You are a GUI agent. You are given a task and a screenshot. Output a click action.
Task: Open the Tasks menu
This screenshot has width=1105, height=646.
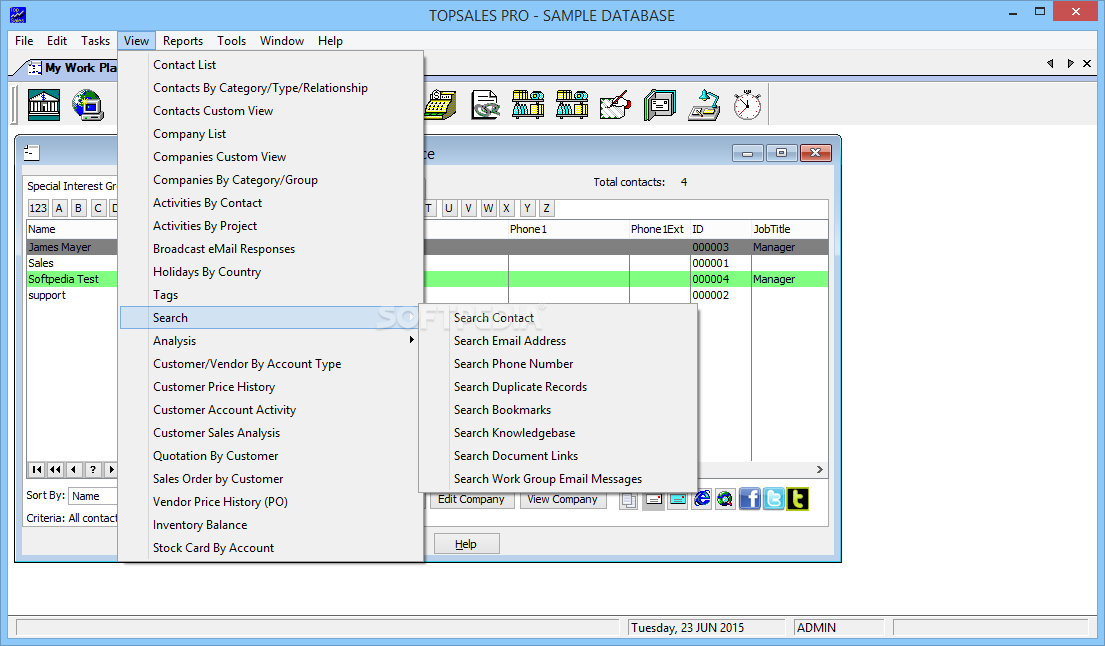[x=95, y=41]
